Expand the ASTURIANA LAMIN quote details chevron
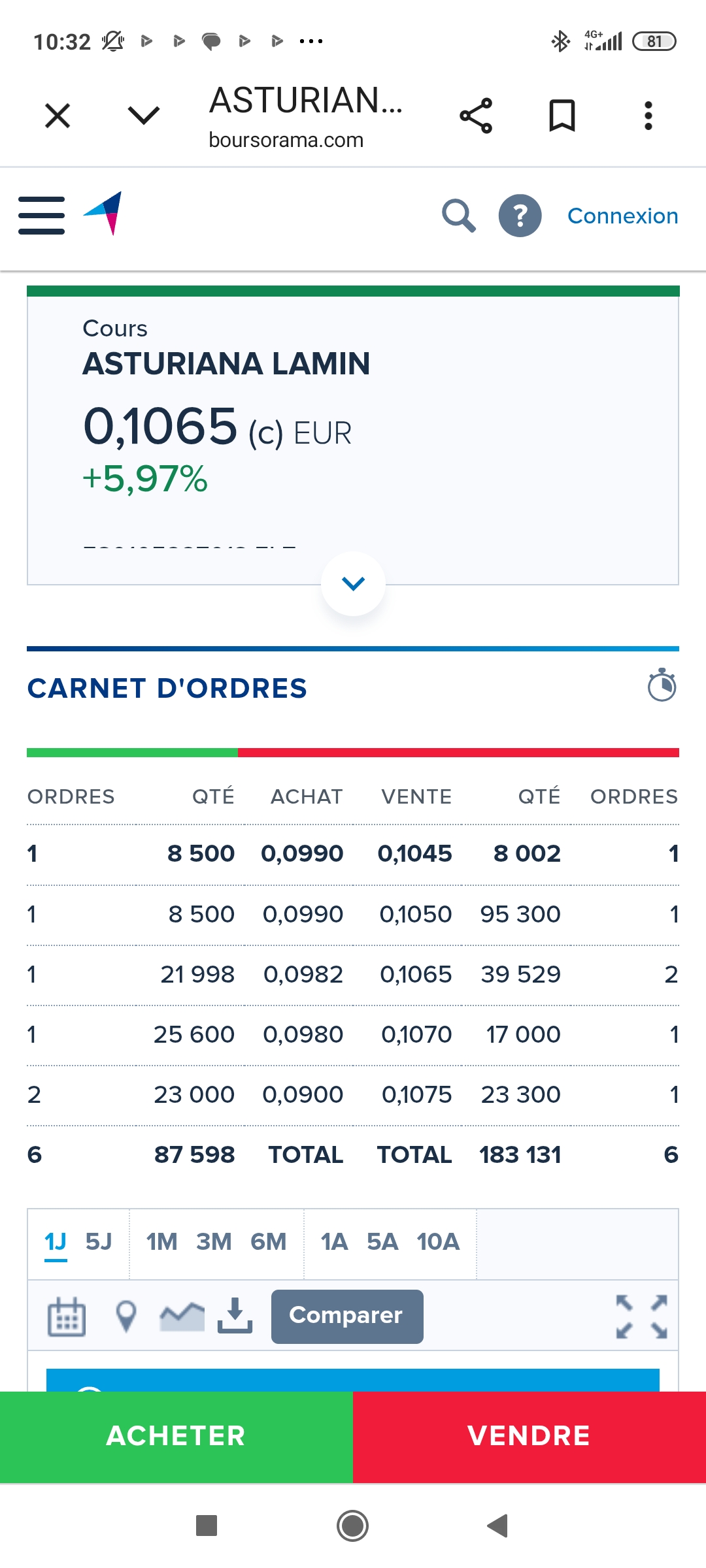Image resolution: width=706 pixels, height=1568 pixels. [x=353, y=583]
